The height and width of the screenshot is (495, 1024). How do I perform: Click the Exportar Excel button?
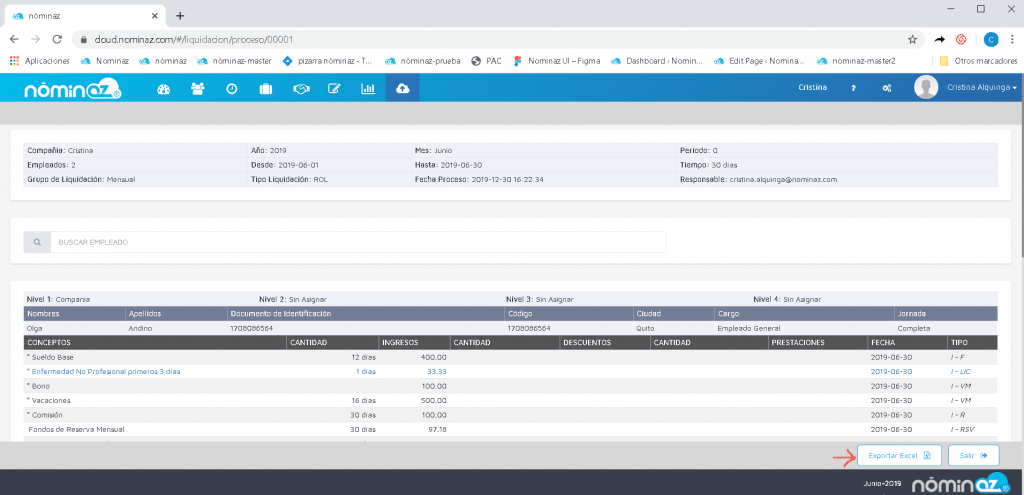[x=899, y=455]
